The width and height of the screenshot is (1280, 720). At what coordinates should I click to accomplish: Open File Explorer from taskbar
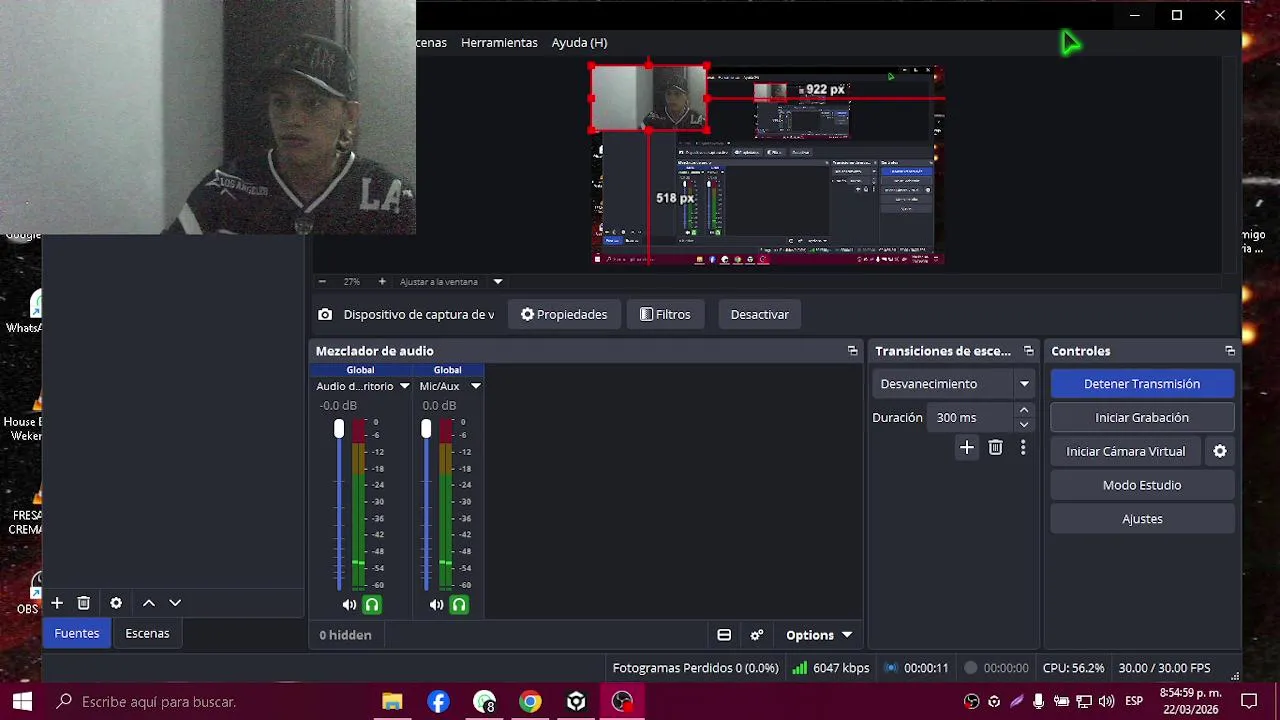point(392,702)
